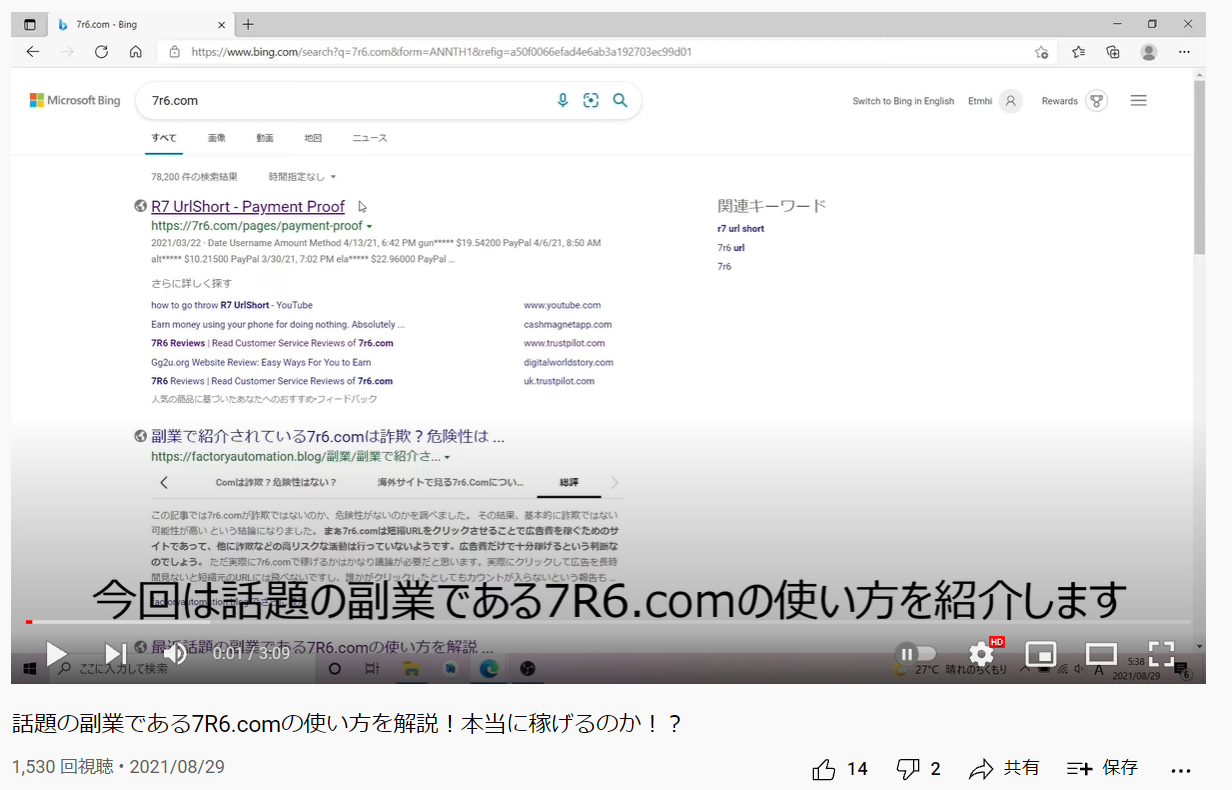Viewport: 1232px width, 790px height.
Task: Select the すべて results tab
Action: click(x=164, y=138)
